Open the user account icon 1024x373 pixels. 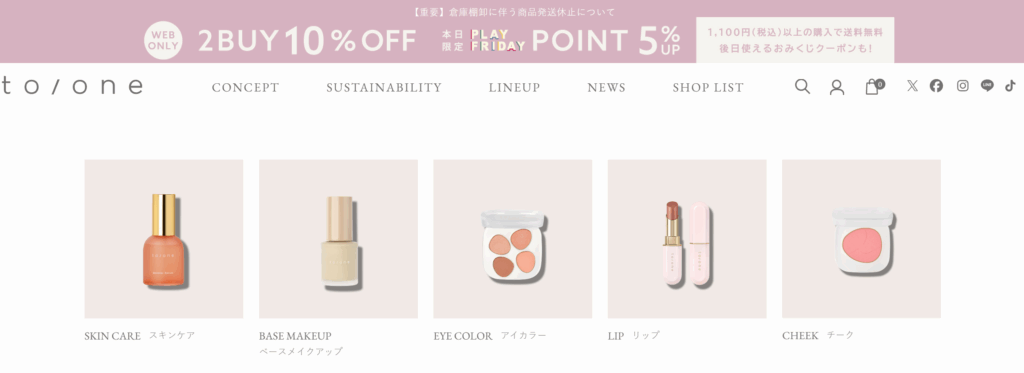pyautogui.click(x=837, y=87)
